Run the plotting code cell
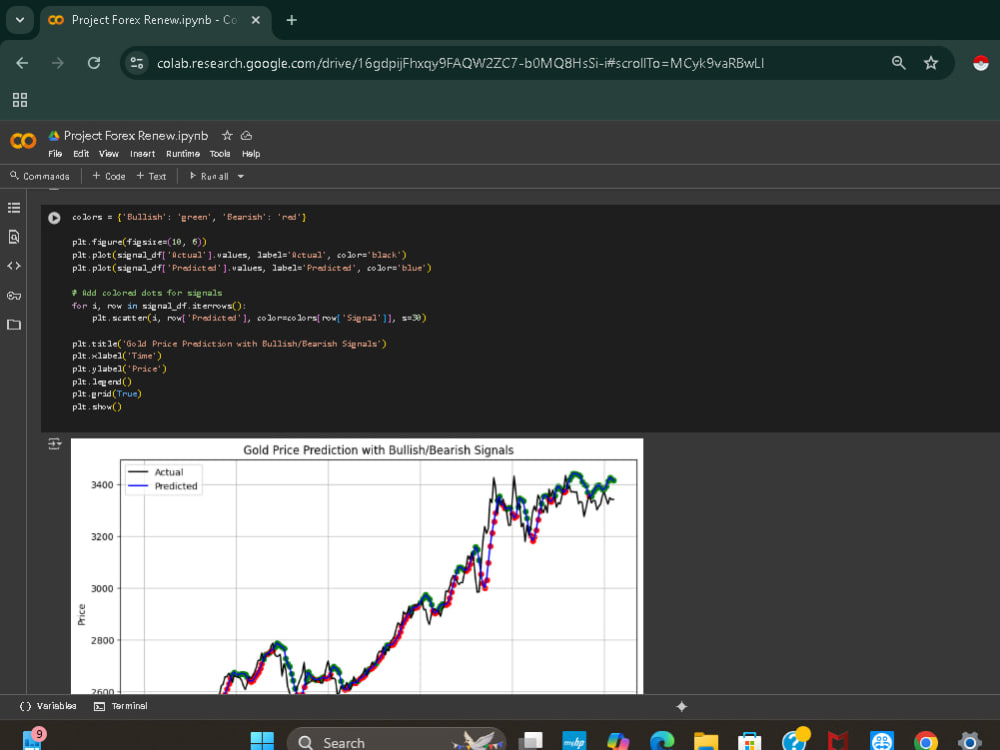This screenshot has height=750, width=1000. pyautogui.click(x=54, y=218)
